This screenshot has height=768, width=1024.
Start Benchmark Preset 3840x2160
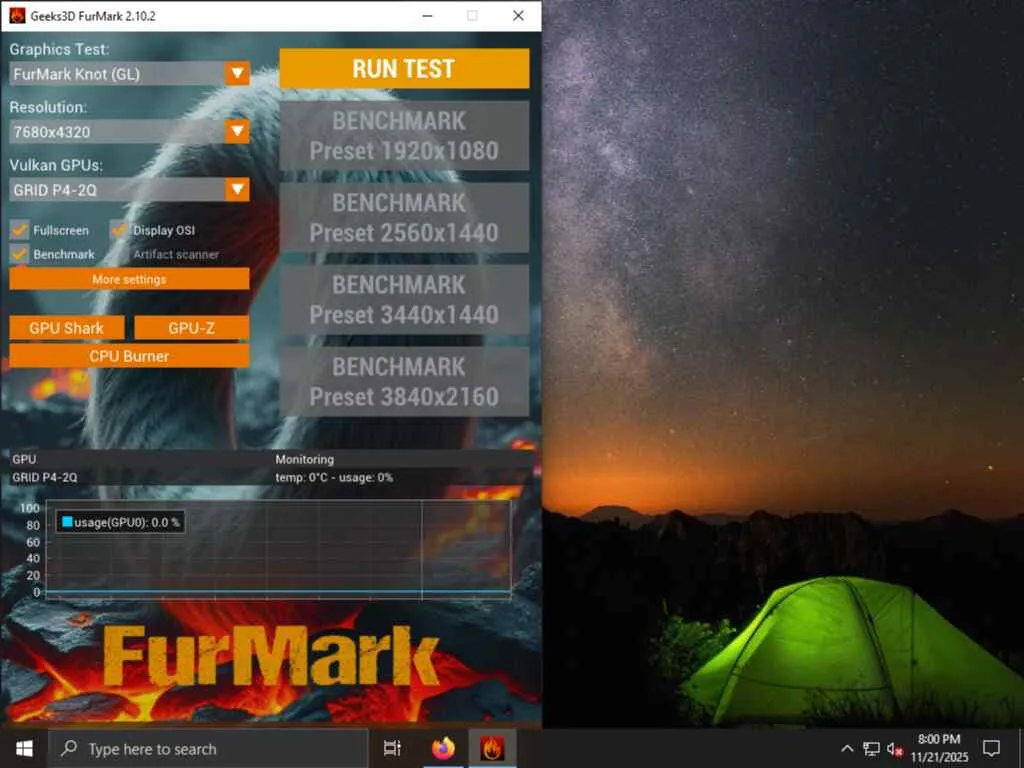click(404, 381)
